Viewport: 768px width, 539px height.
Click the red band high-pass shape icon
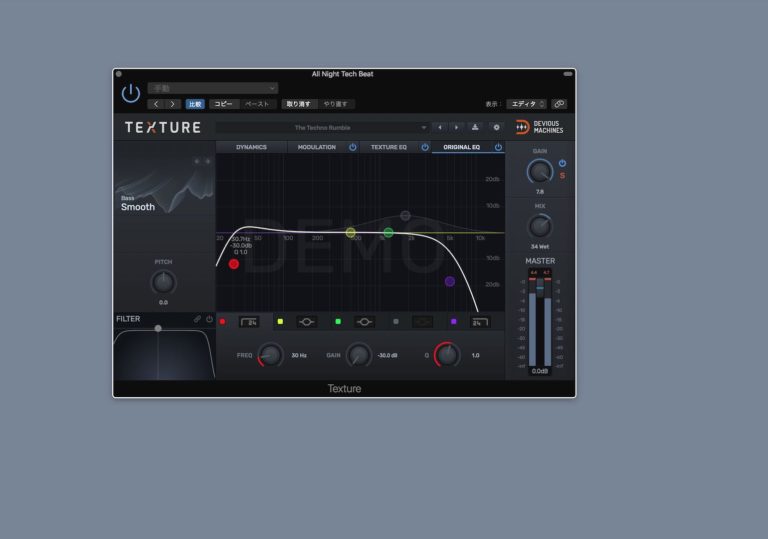pos(250,322)
